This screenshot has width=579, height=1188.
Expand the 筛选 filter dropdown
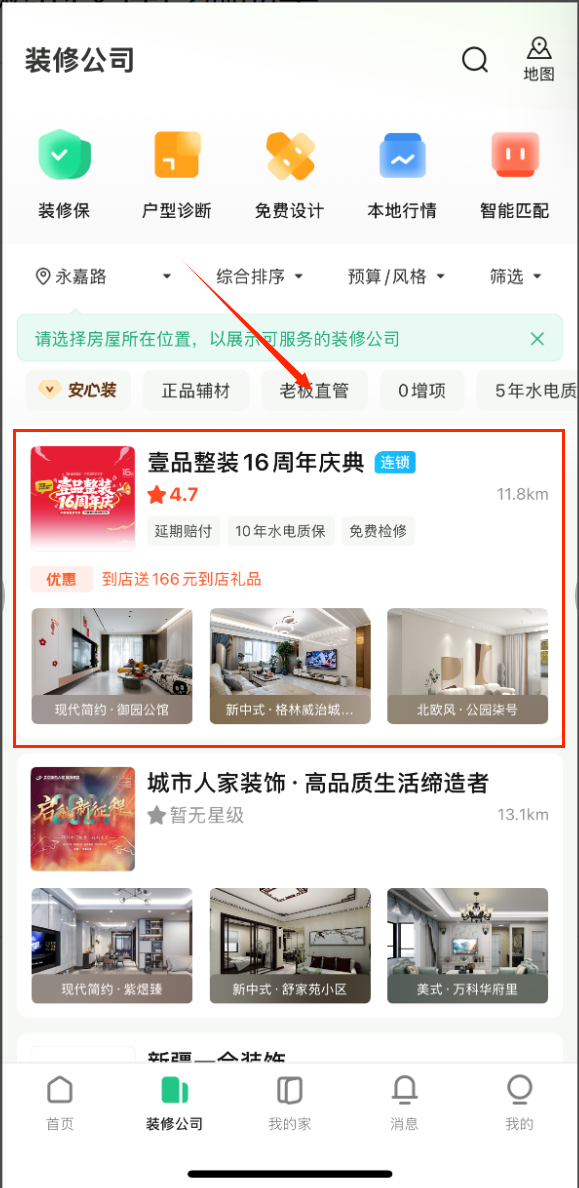(515, 277)
